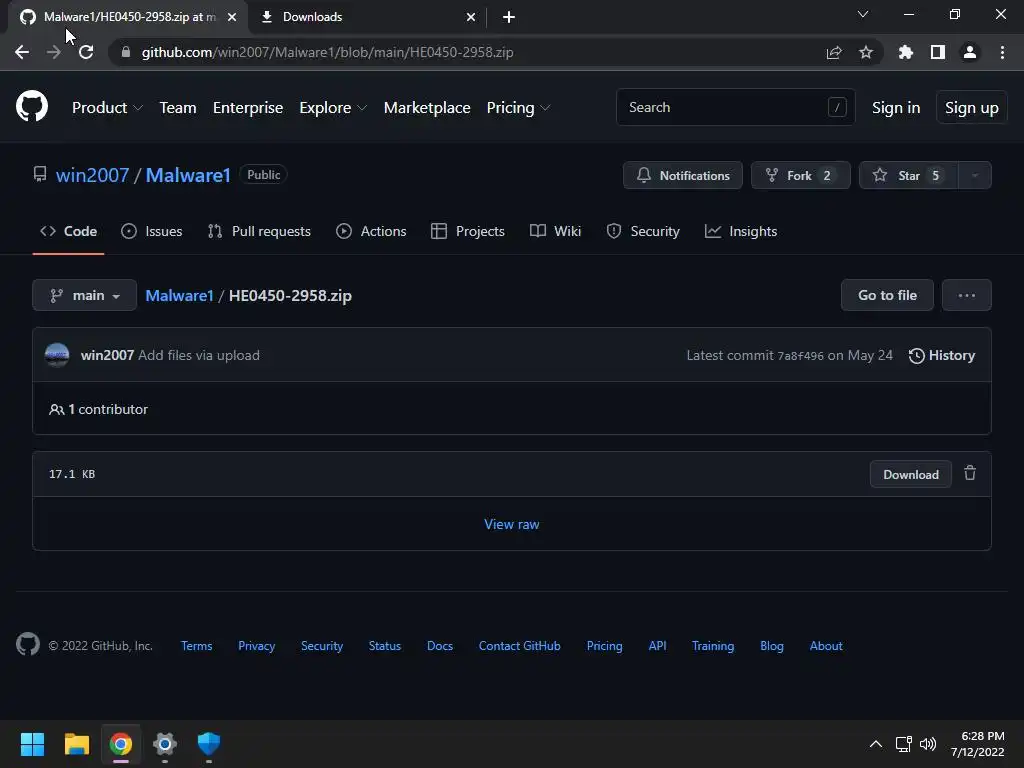Open the taskbar clock and date
1024x768 pixels.
[x=978, y=744]
